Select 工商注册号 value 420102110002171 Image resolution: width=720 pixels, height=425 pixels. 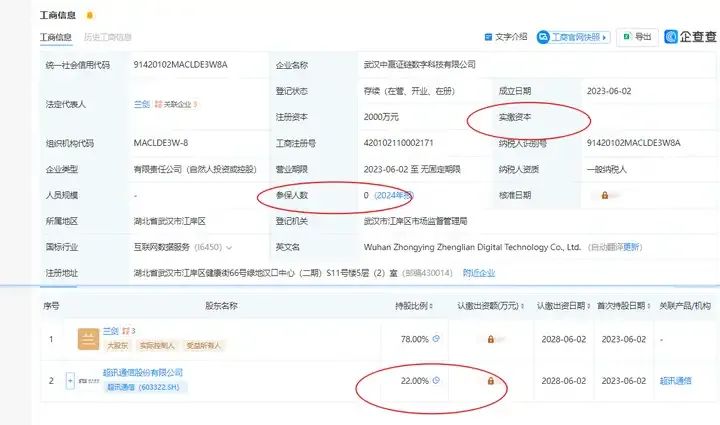(399, 143)
